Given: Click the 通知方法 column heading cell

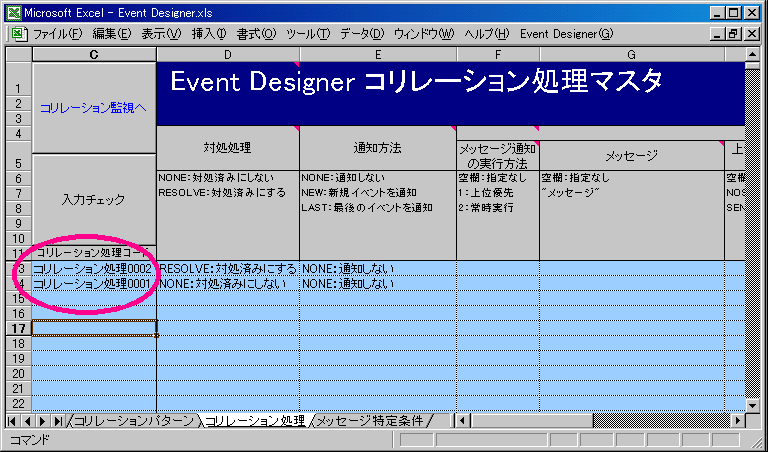Looking at the screenshot, I should click(x=378, y=148).
